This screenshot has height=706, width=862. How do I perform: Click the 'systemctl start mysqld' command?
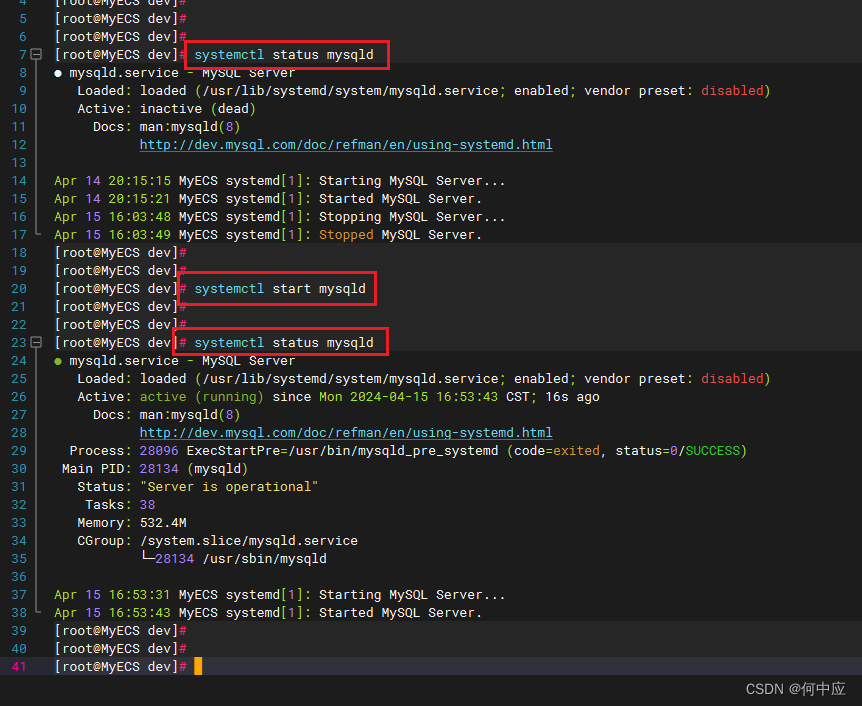[280, 289]
